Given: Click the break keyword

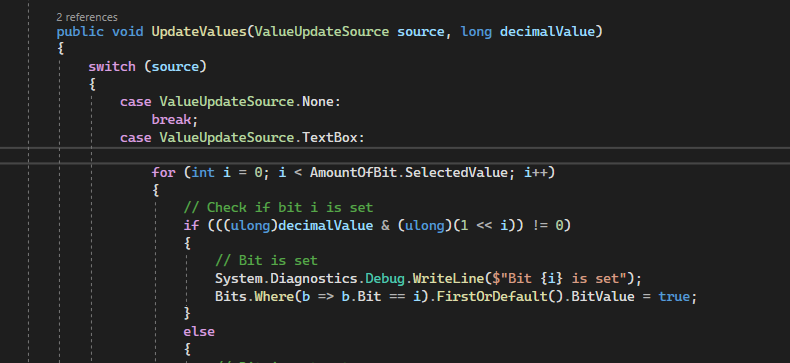Looking at the screenshot, I should click(x=171, y=119).
